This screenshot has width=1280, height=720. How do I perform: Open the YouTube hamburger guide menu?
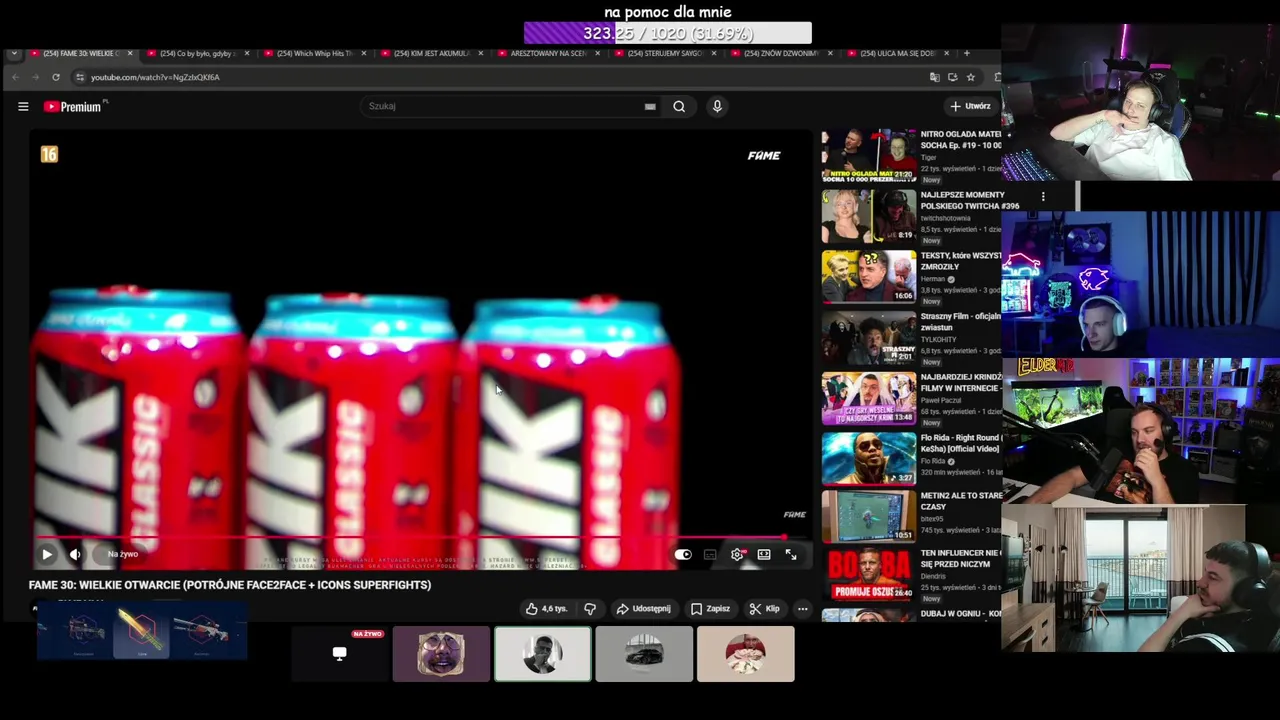pos(23,106)
